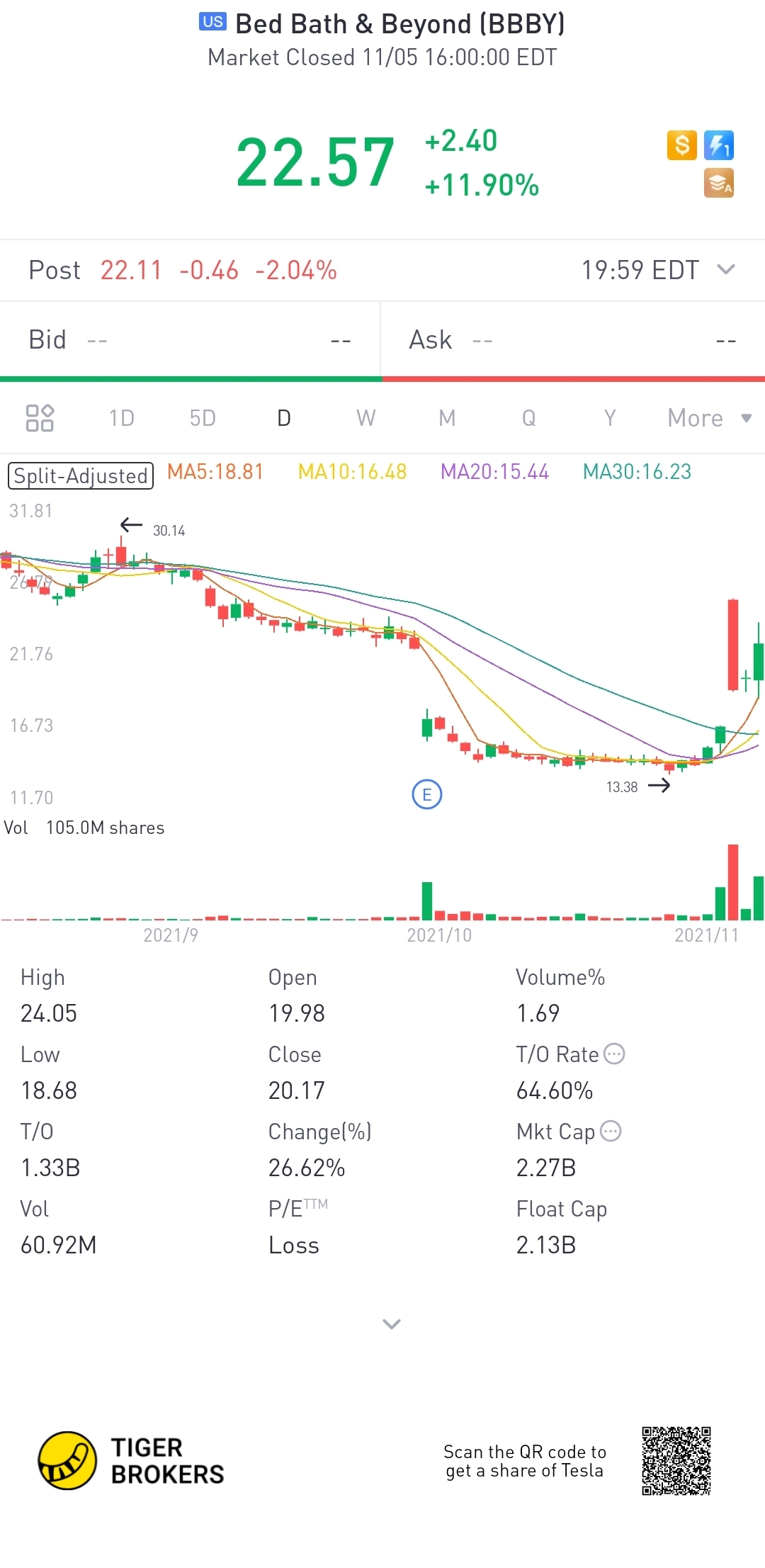765x1568 pixels.
Task: Tap the 30.14 high price label
Action: pyautogui.click(x=169, y=531)
